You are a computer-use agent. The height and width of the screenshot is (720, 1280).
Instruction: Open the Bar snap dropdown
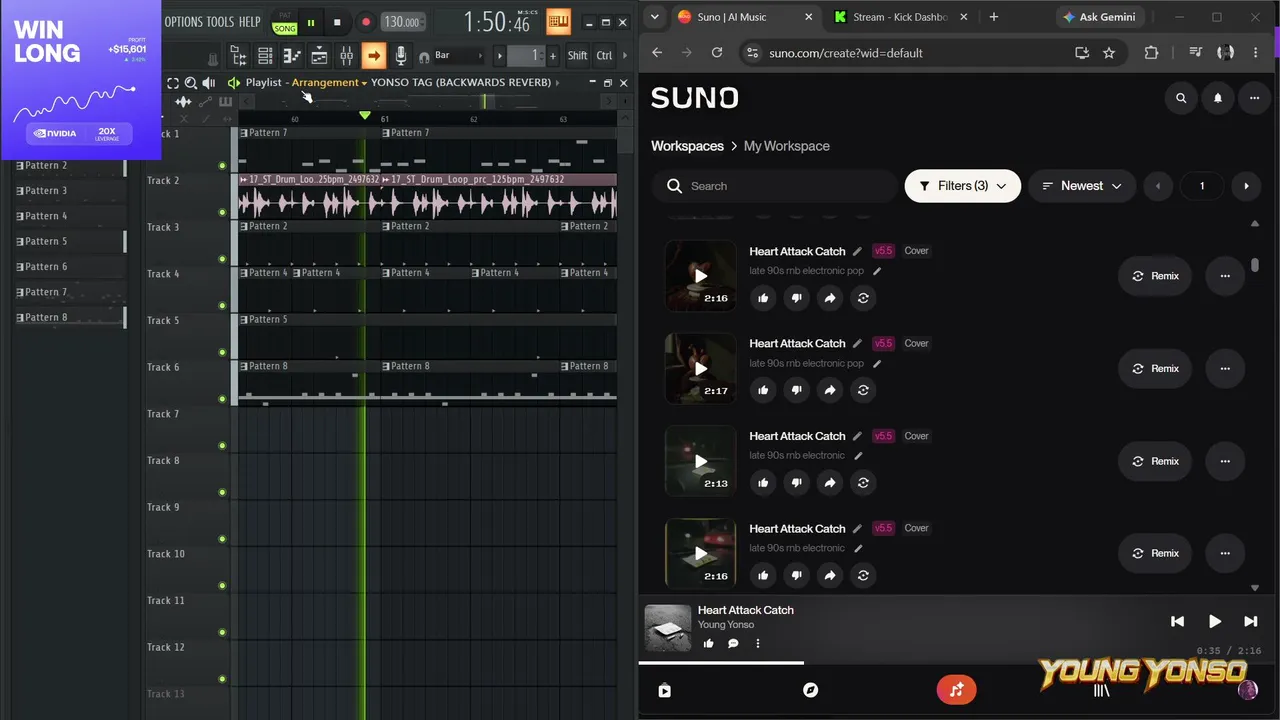click(458, 56)
